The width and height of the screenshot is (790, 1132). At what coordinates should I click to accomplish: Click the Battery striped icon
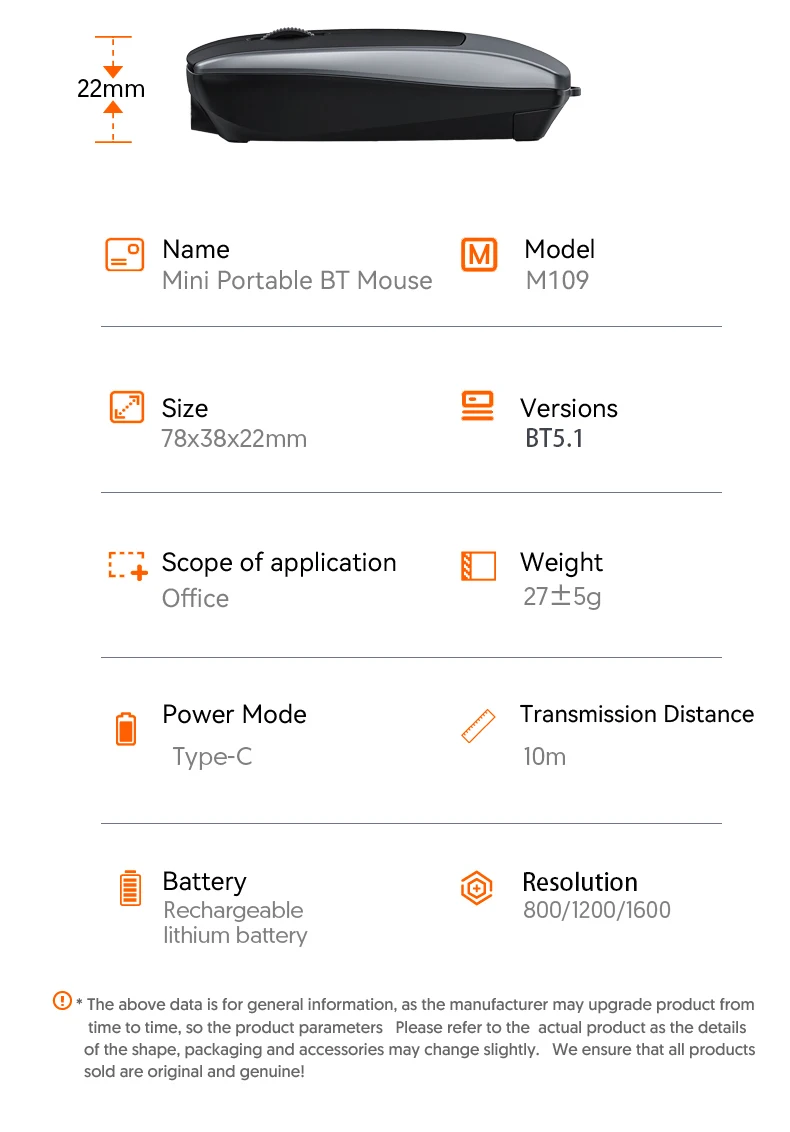point(130,888)
